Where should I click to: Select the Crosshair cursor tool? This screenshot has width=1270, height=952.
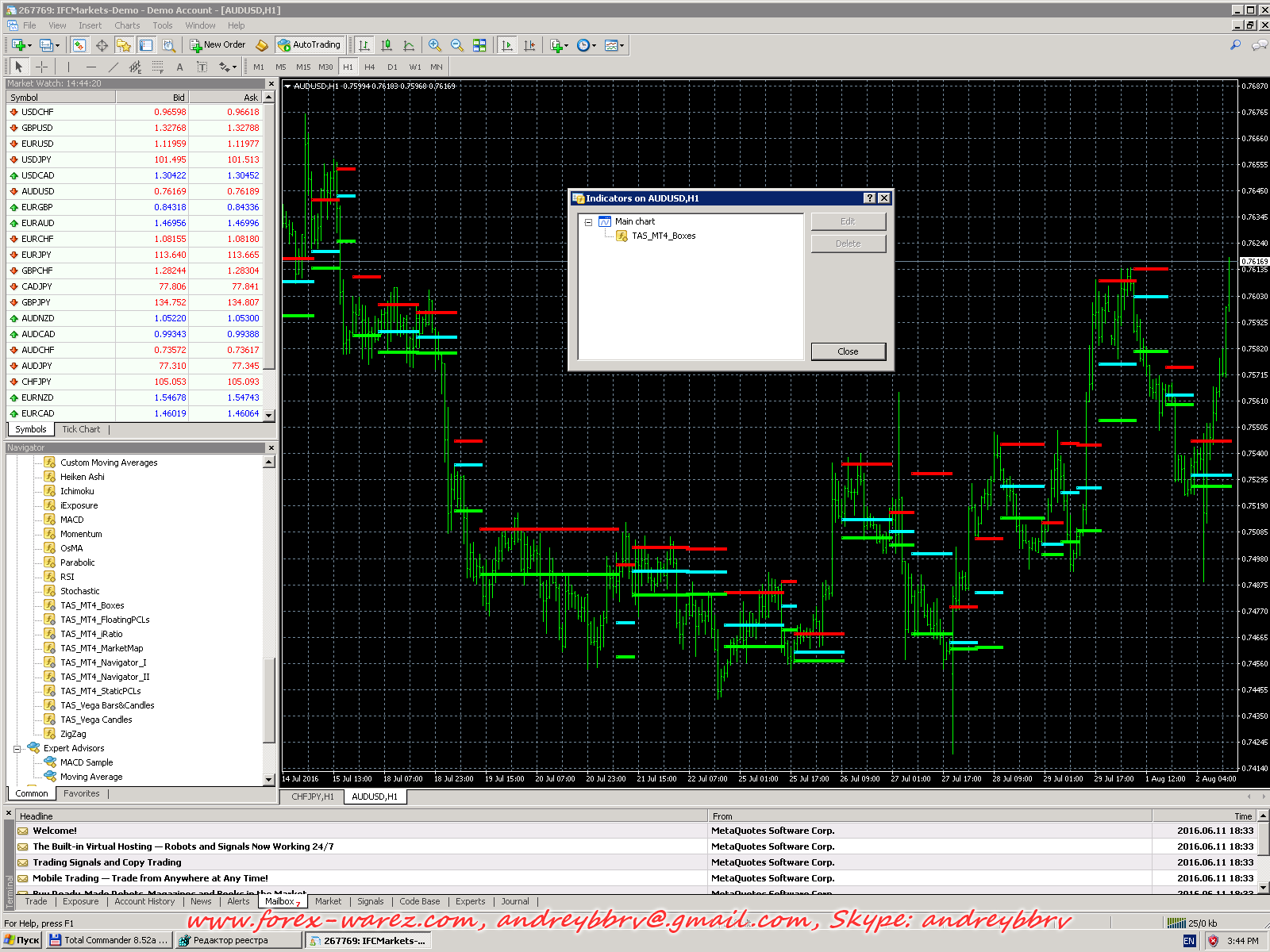tap(42, 67)
